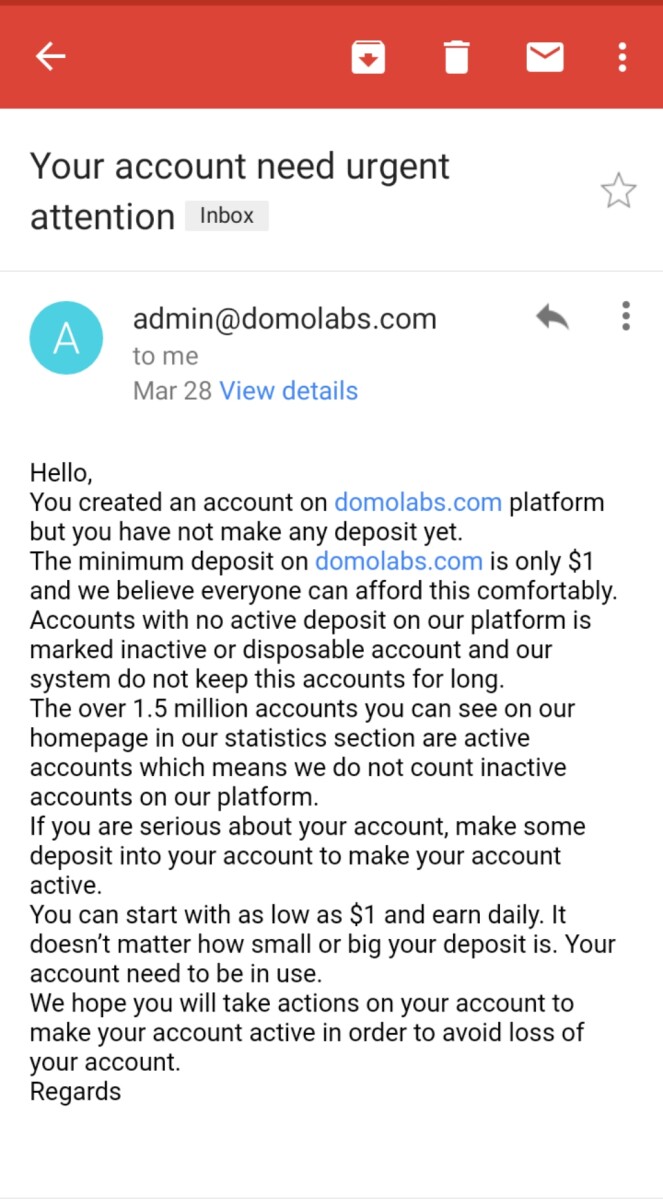Delete the email with trash icon
The height and width of the screenshot is (1200, 663).
pos(456,57)
